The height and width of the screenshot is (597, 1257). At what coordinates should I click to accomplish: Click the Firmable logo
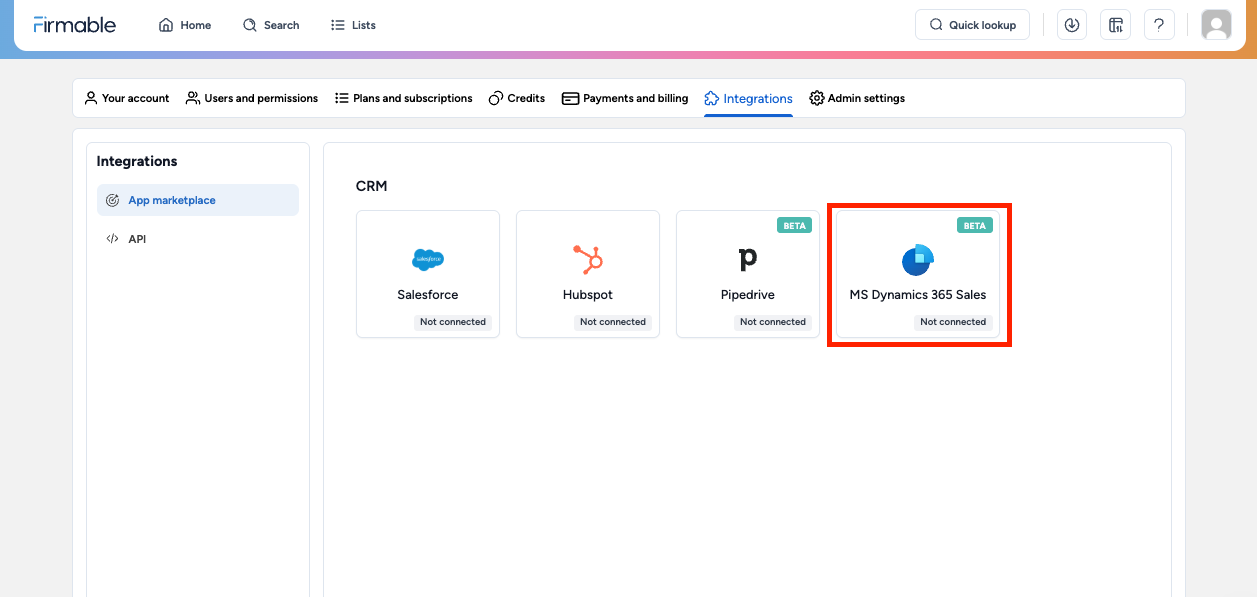click(x=74, y=25)
